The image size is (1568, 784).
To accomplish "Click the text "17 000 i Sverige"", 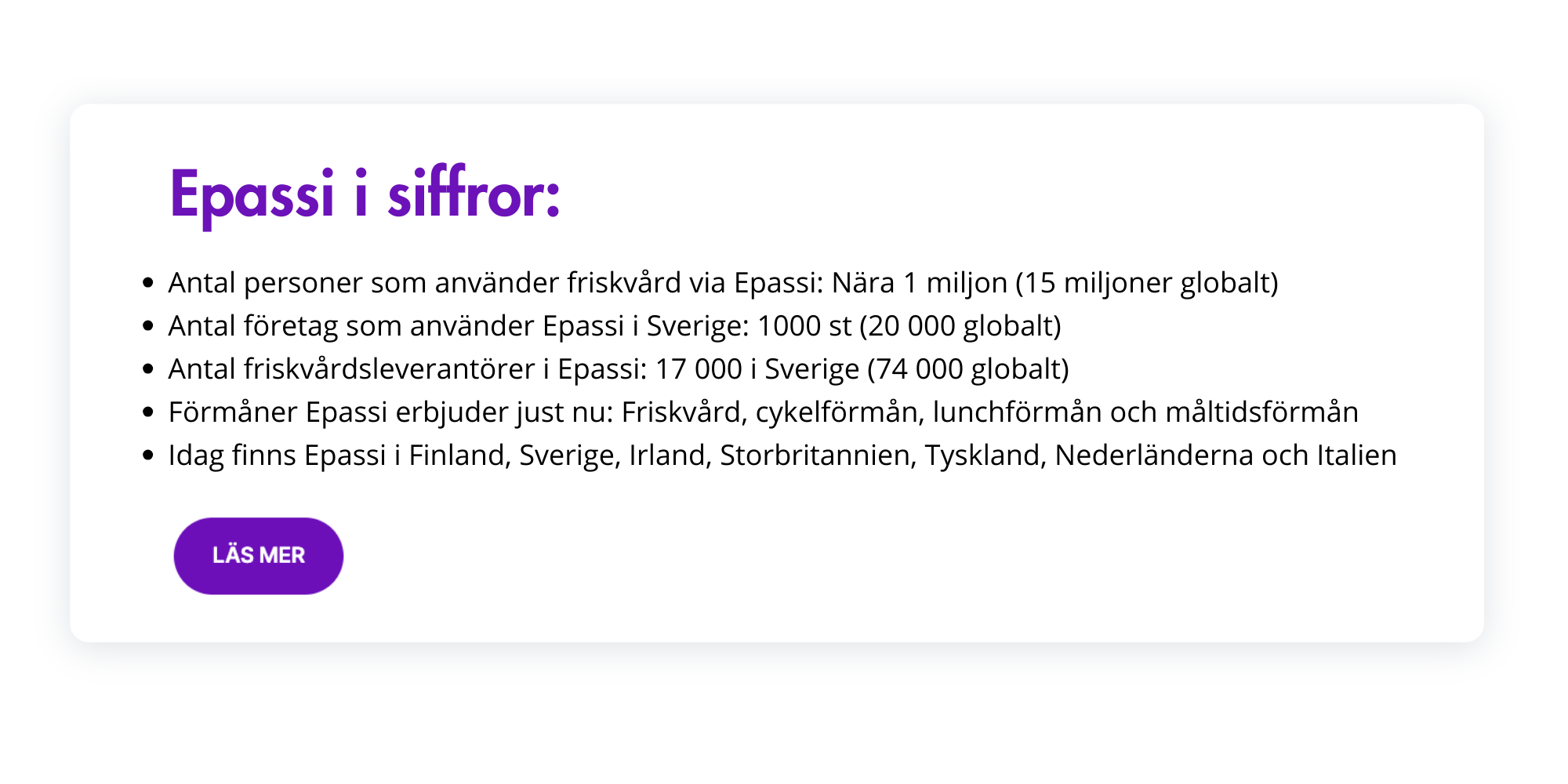I will coord(757,369).
